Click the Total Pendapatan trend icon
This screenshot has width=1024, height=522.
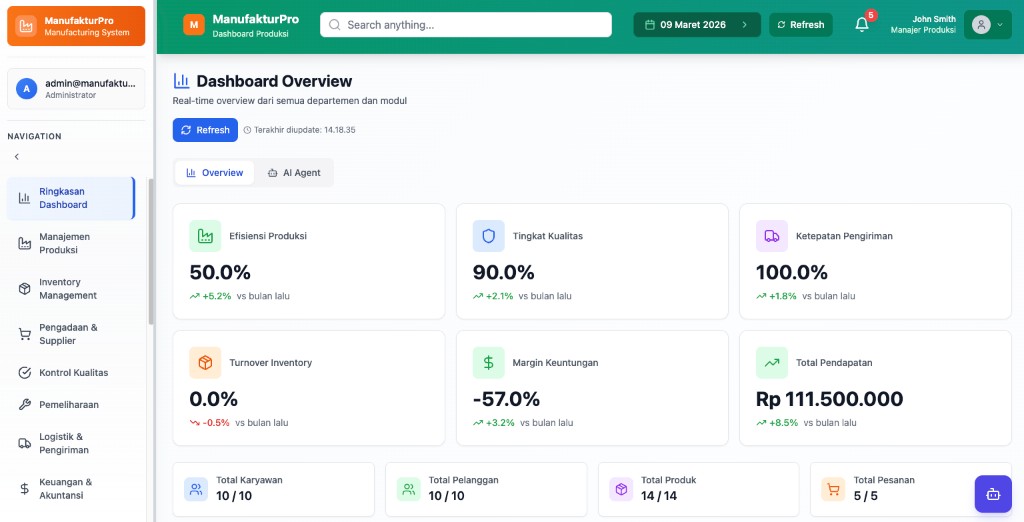(x=772, y=363)
